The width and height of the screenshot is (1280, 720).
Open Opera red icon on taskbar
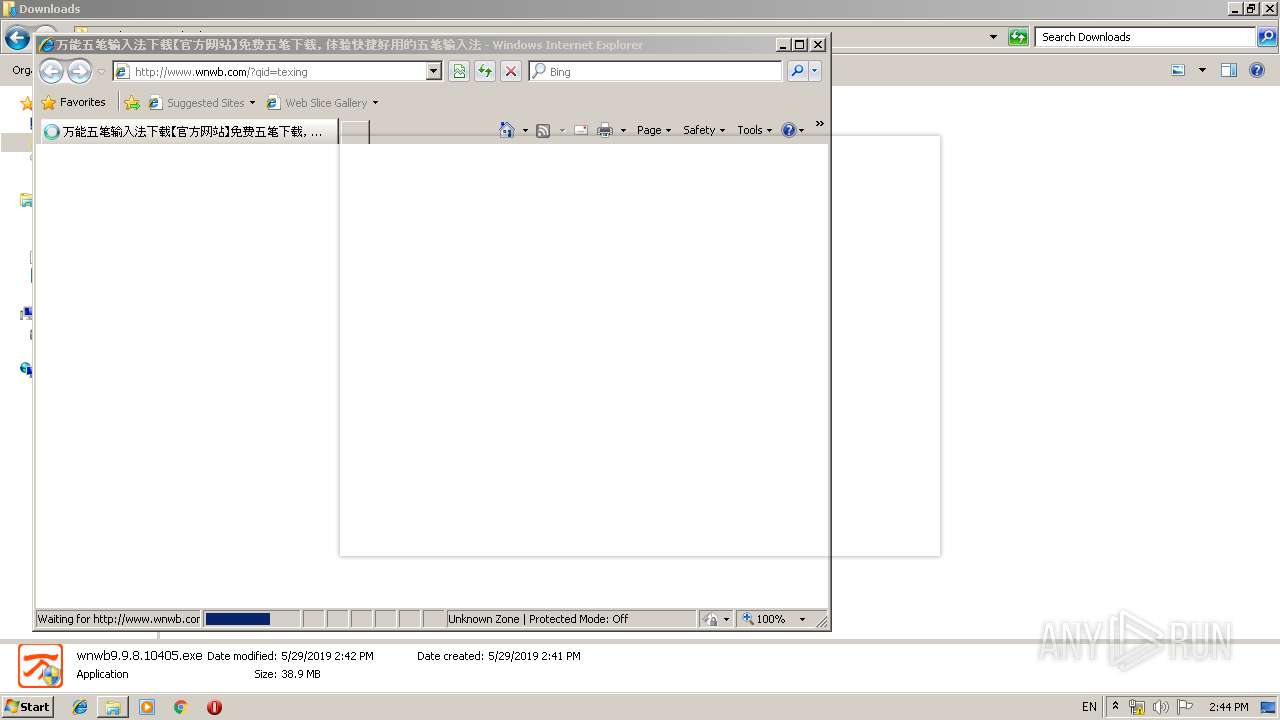(x=214, y=707)
